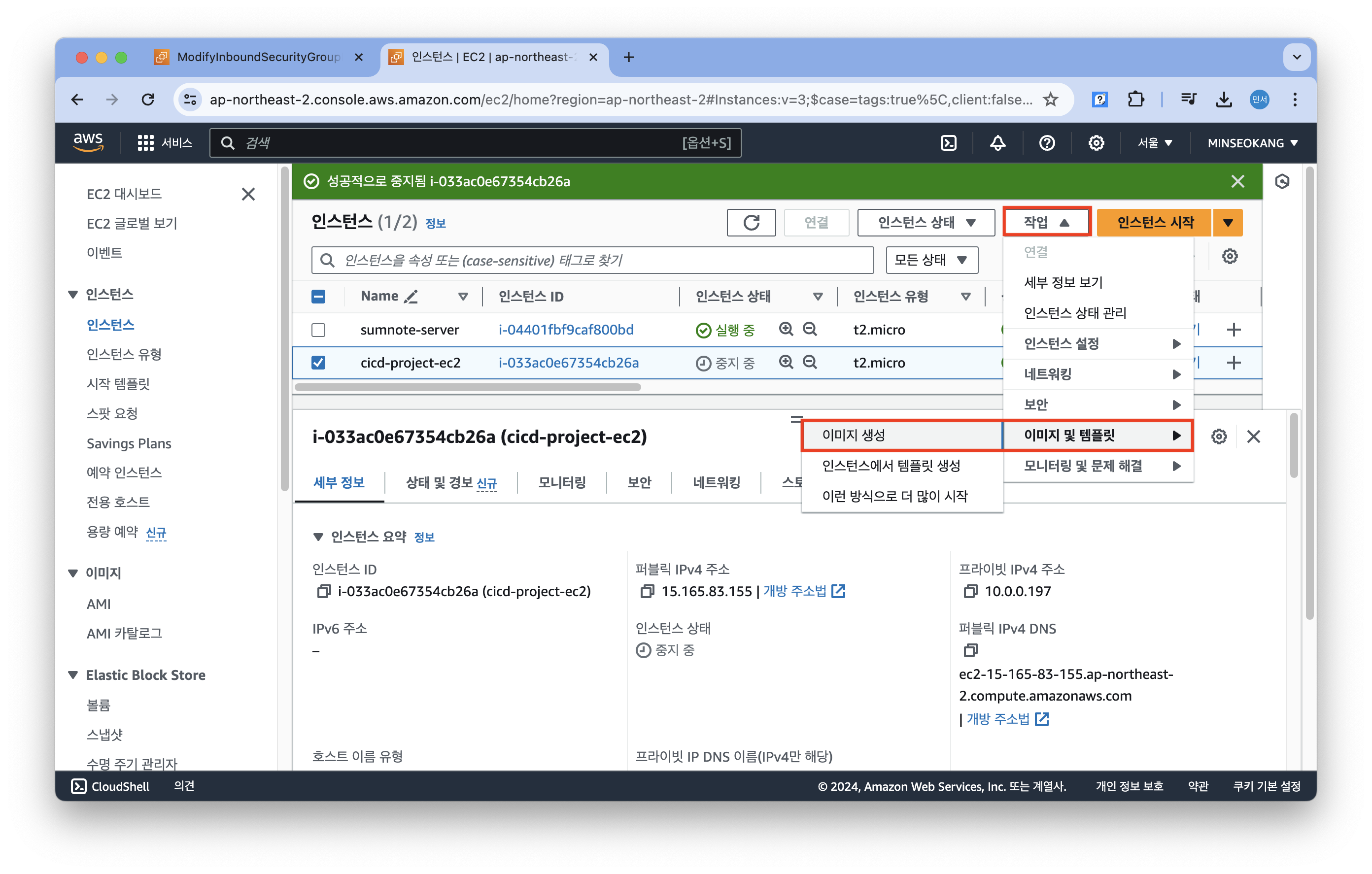Collapse the Elastic Block Store sidebar section

(73, 674)
